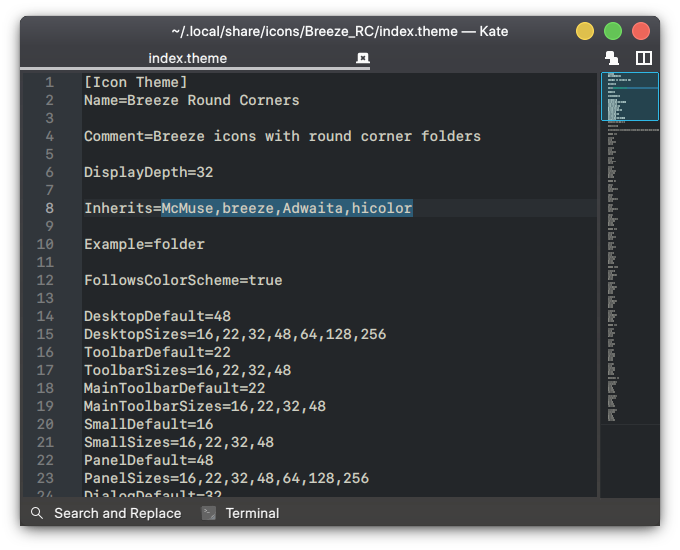The image size is (680, 550).
Task: Close Kate with the red button
Action: point(641,31)
